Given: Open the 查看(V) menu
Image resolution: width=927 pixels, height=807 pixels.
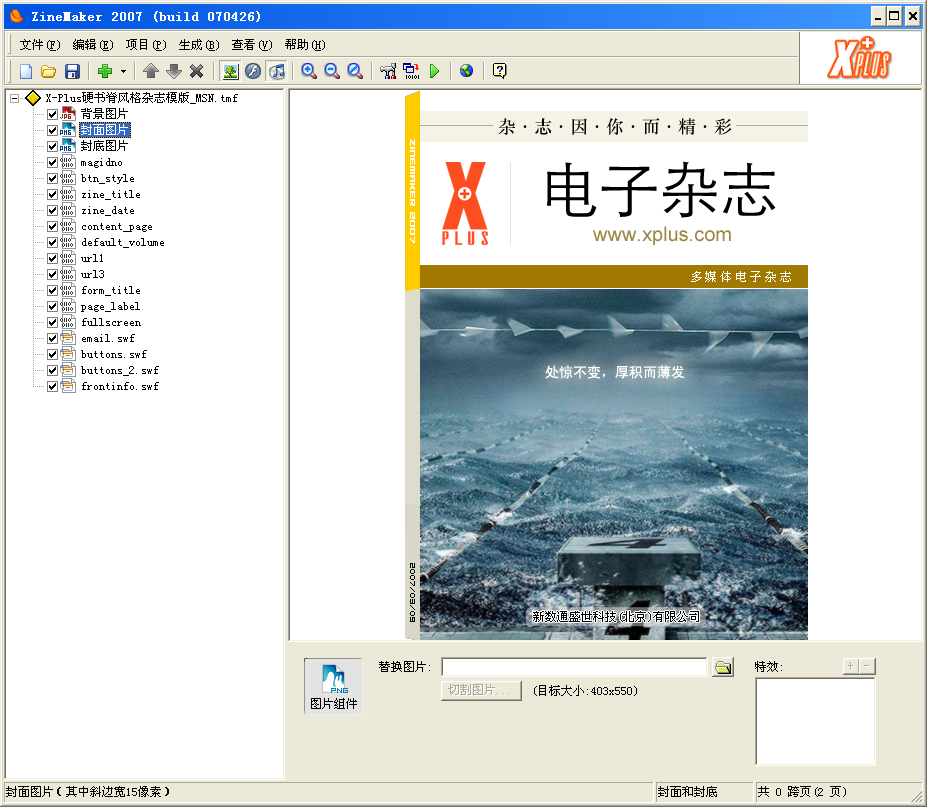Looking at the screenshot, I should (252, 45).
